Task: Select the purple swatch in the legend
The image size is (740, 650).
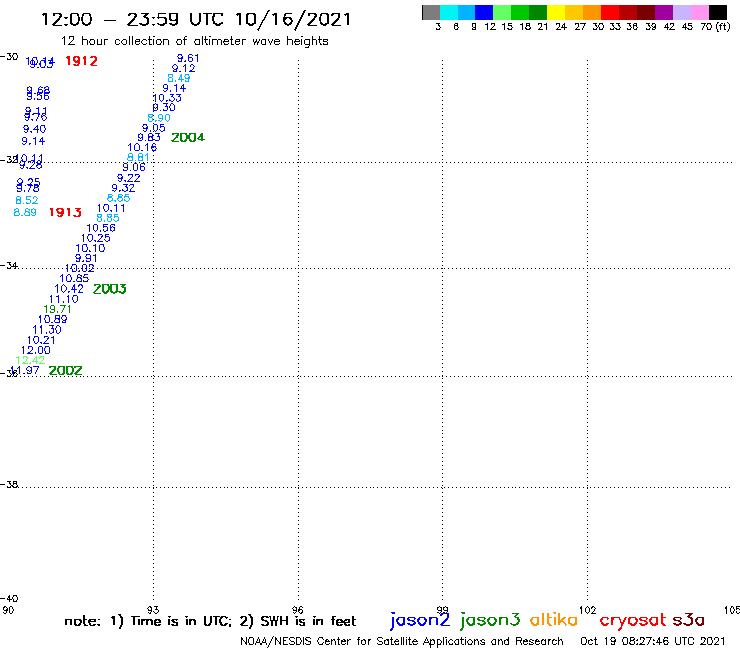Action: tap(664, 12)
